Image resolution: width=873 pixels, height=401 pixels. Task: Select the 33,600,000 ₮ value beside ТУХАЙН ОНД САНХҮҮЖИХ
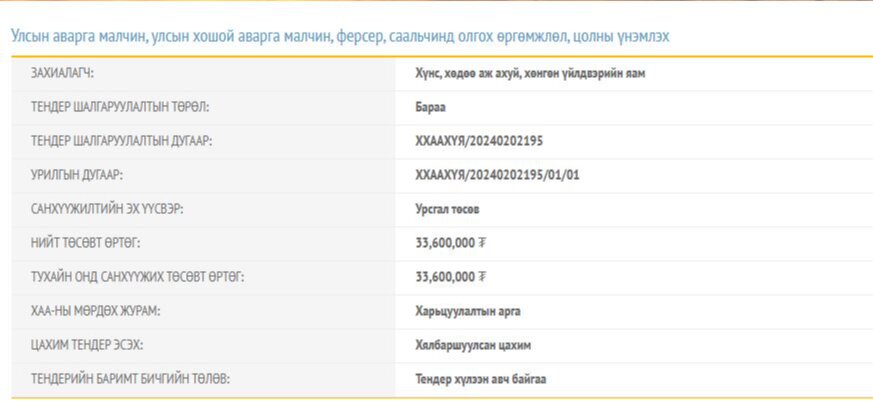tap(450, 277)
